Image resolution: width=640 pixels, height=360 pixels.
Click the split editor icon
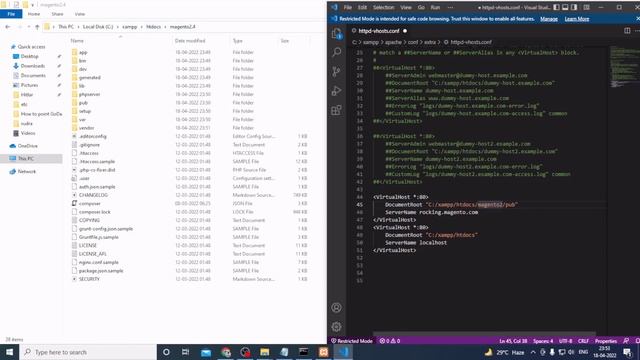tap(627, 31)
